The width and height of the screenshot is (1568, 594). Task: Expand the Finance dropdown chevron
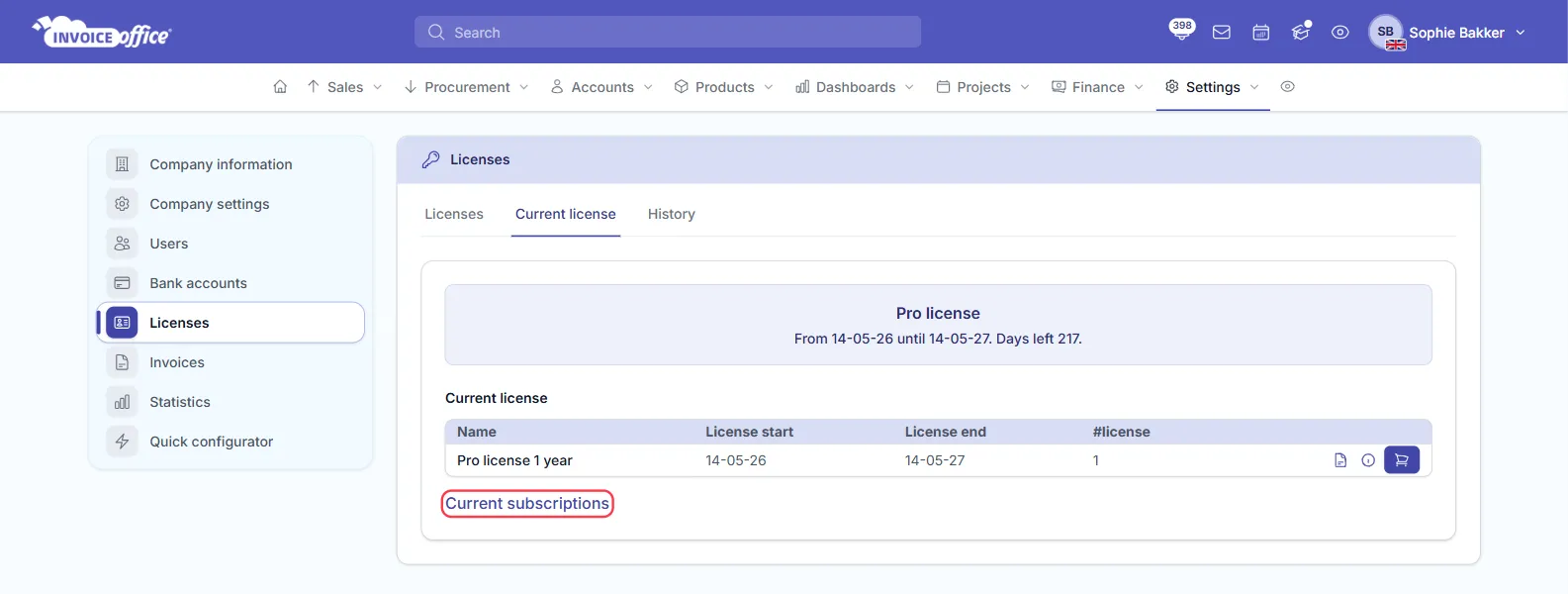[x=1139, y=87]
